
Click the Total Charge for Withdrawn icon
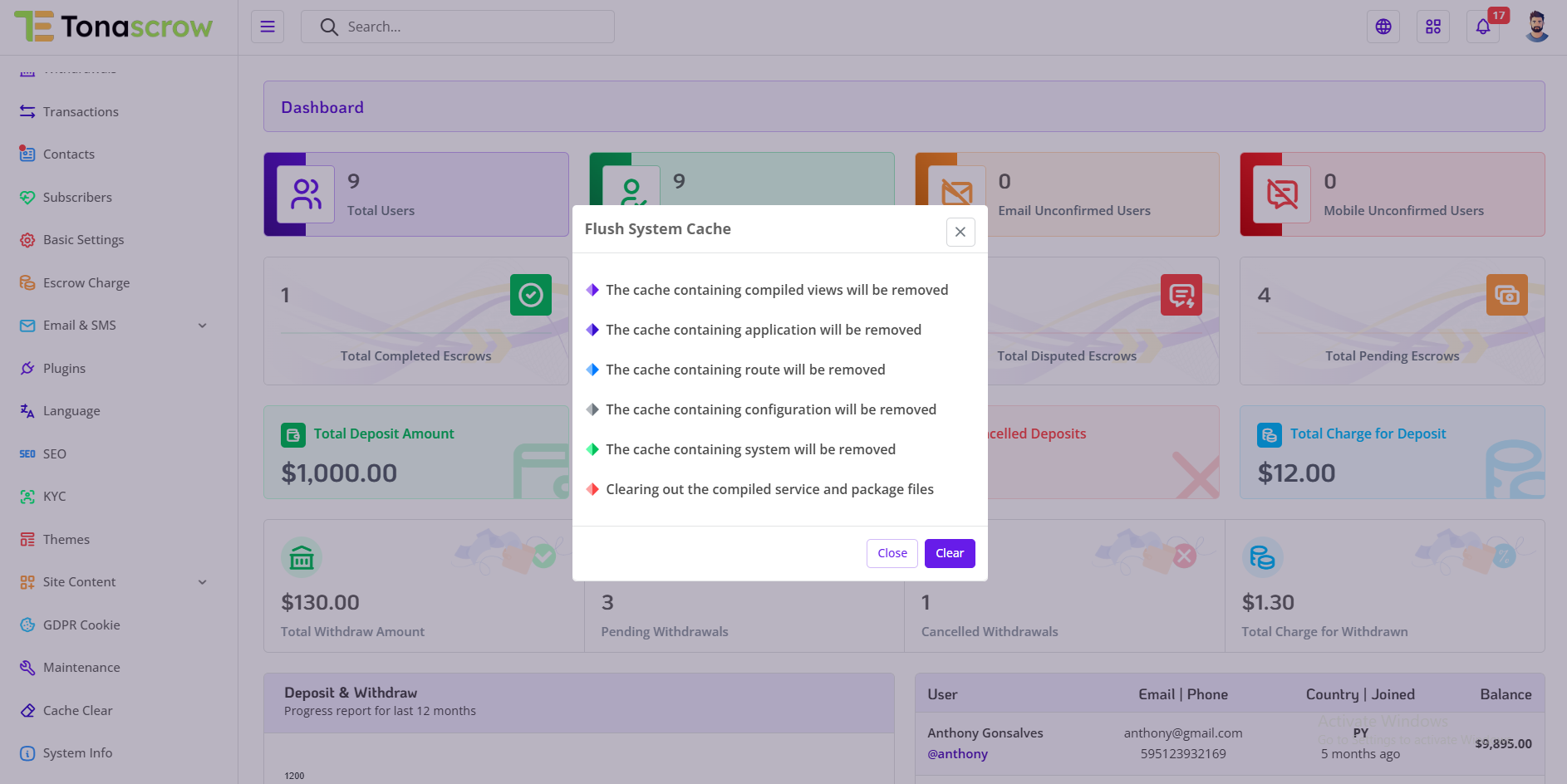click(x=1262, y=557)
